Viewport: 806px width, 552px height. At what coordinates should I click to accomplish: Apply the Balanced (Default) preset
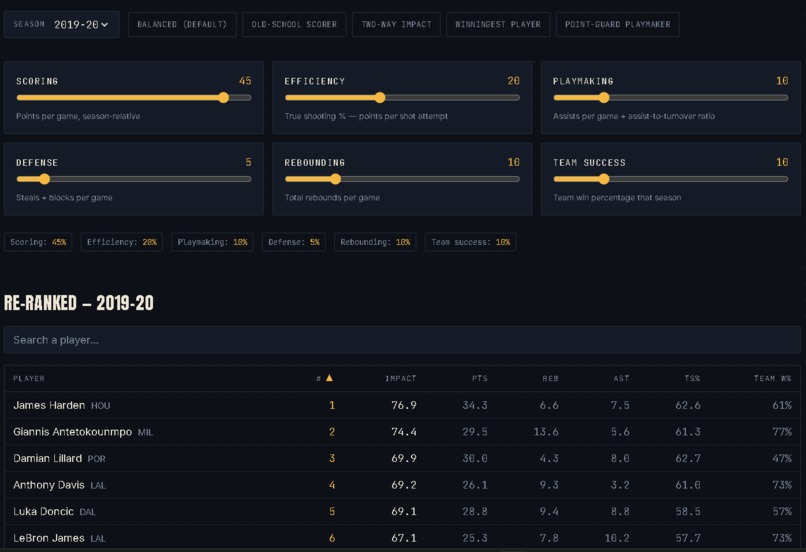pos(182,24)
